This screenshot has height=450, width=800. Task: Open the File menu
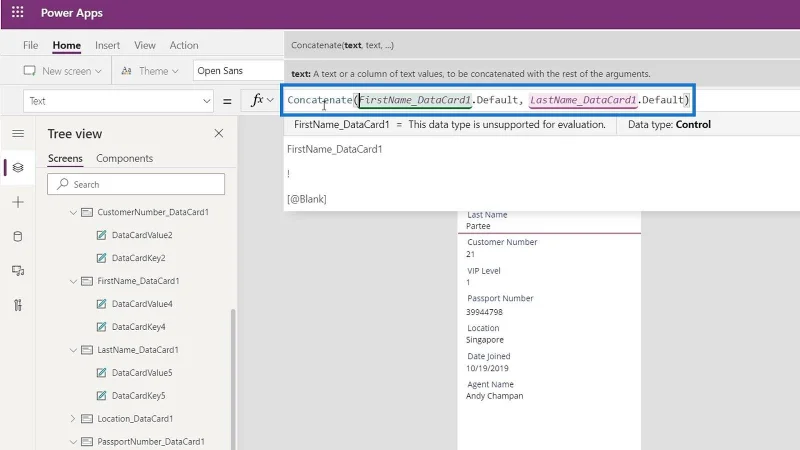[31, 45]
